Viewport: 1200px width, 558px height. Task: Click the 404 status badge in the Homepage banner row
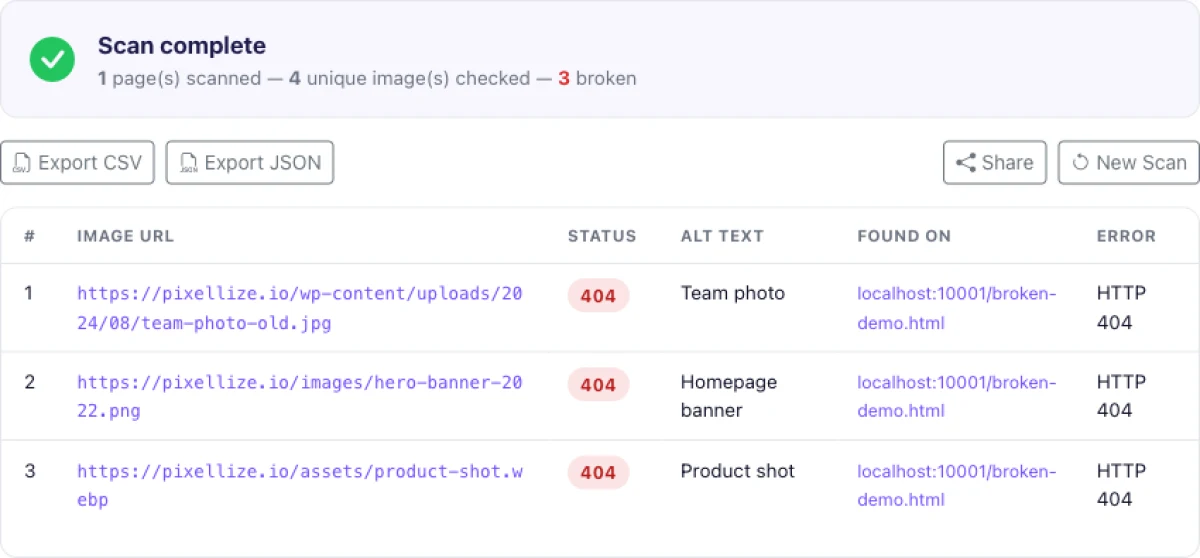[598, 385]
